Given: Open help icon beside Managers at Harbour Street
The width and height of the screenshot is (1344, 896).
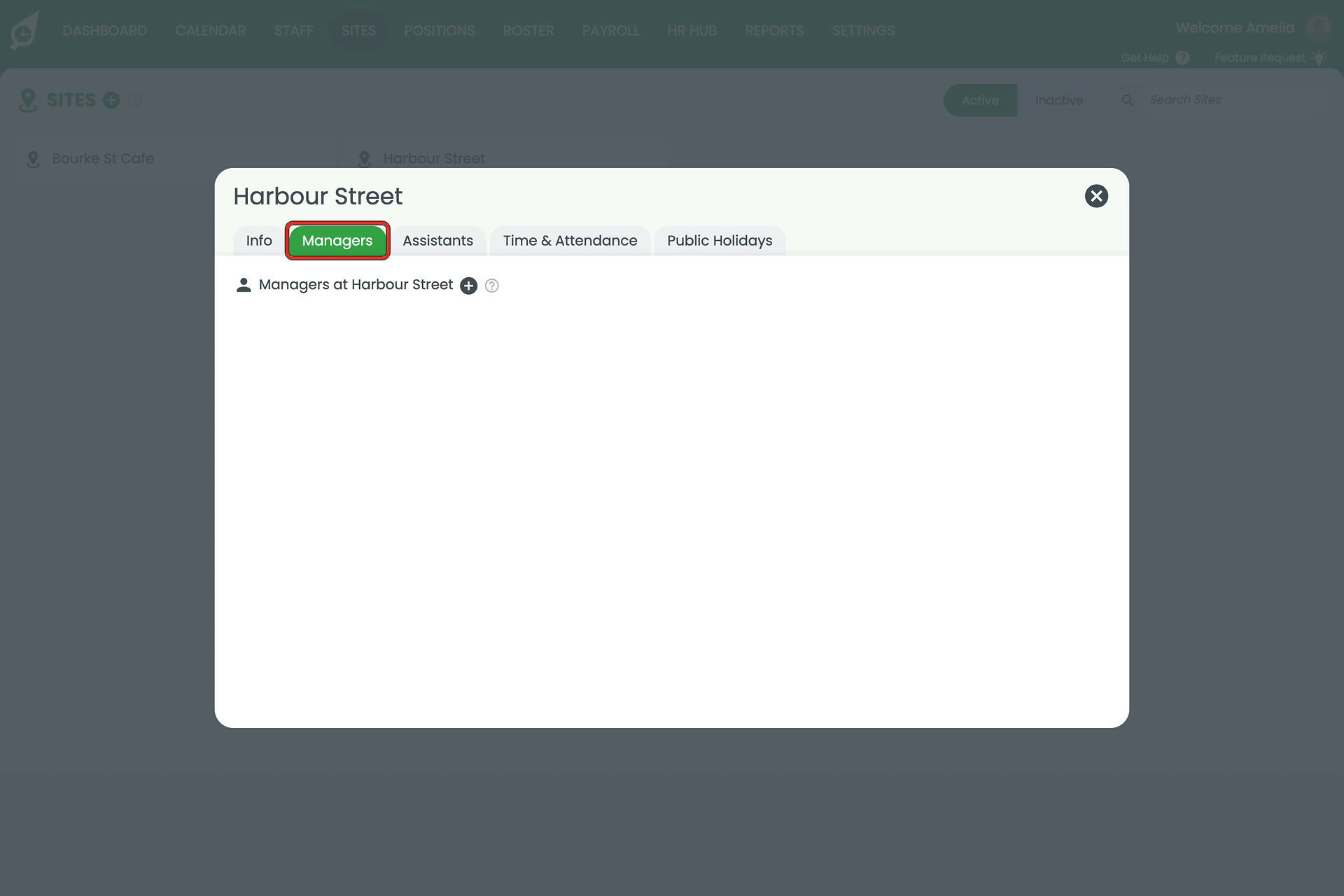Looking at the screenshot, I should pos(492,286).
